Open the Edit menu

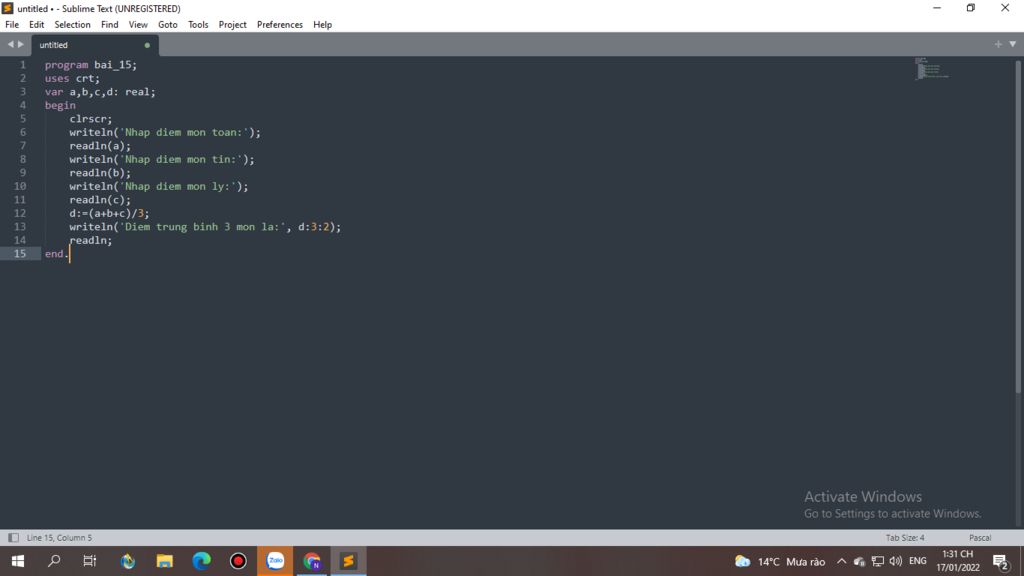37,25
